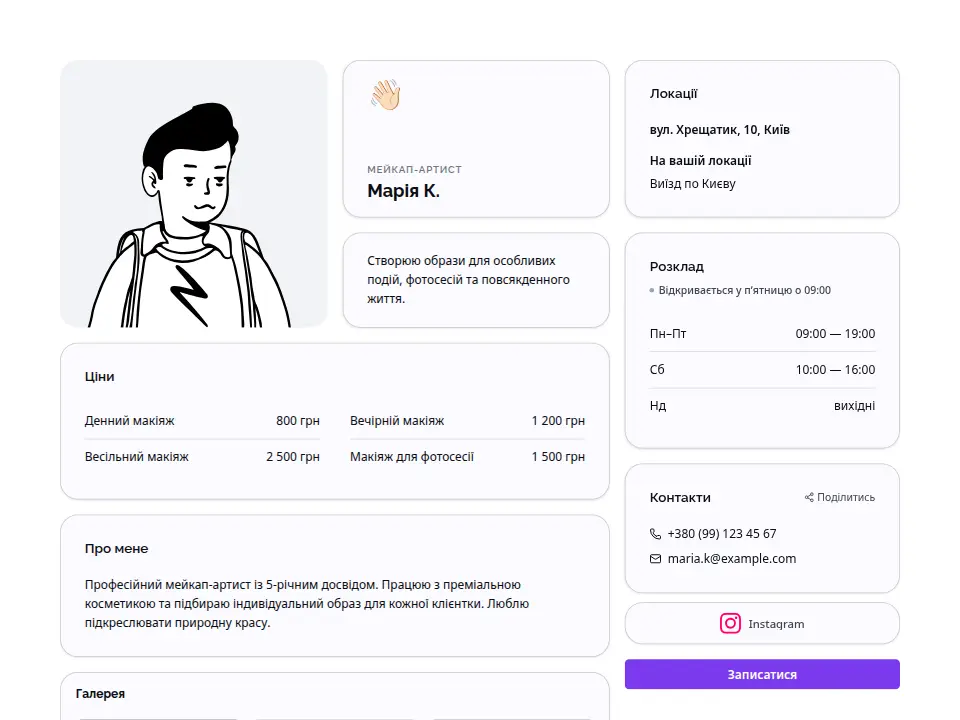Click the 1 200 грн price
This screenshot has height=720, width=960.
(x=558, y=421)
